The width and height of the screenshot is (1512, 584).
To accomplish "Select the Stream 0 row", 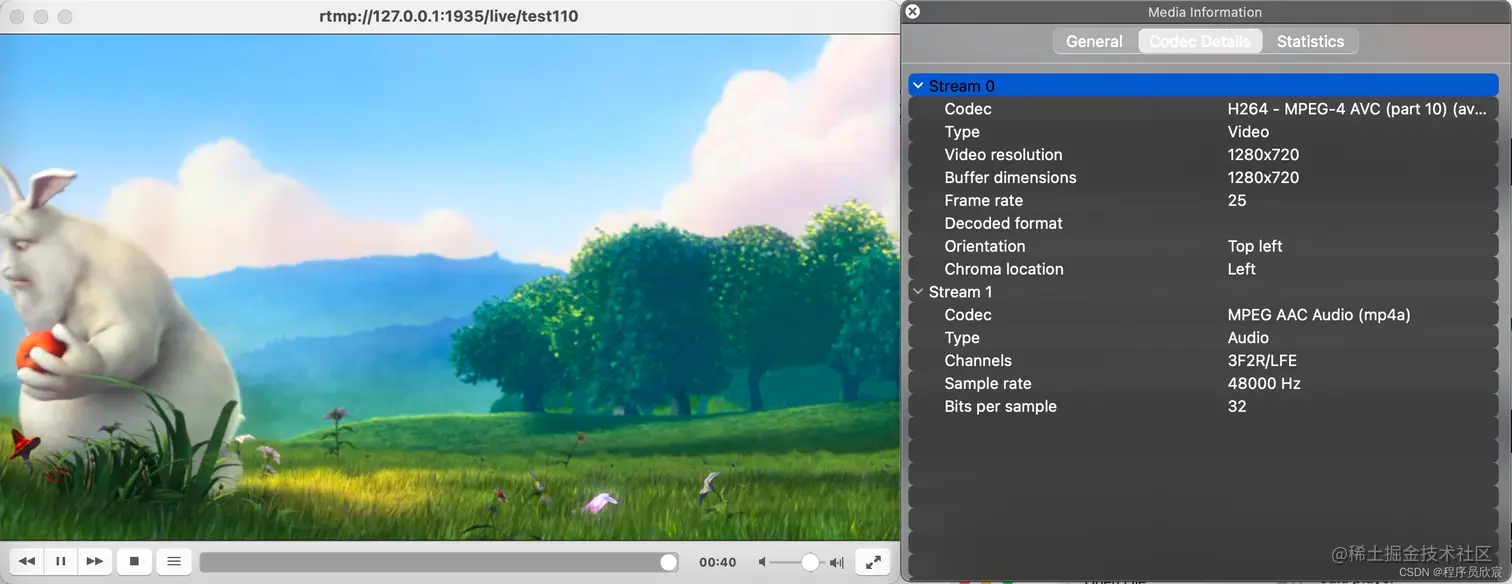I will (x=1203, y=86).
